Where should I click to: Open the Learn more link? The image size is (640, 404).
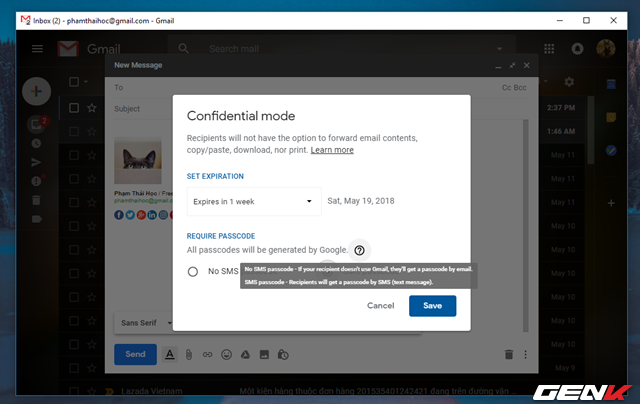(332, 150)
